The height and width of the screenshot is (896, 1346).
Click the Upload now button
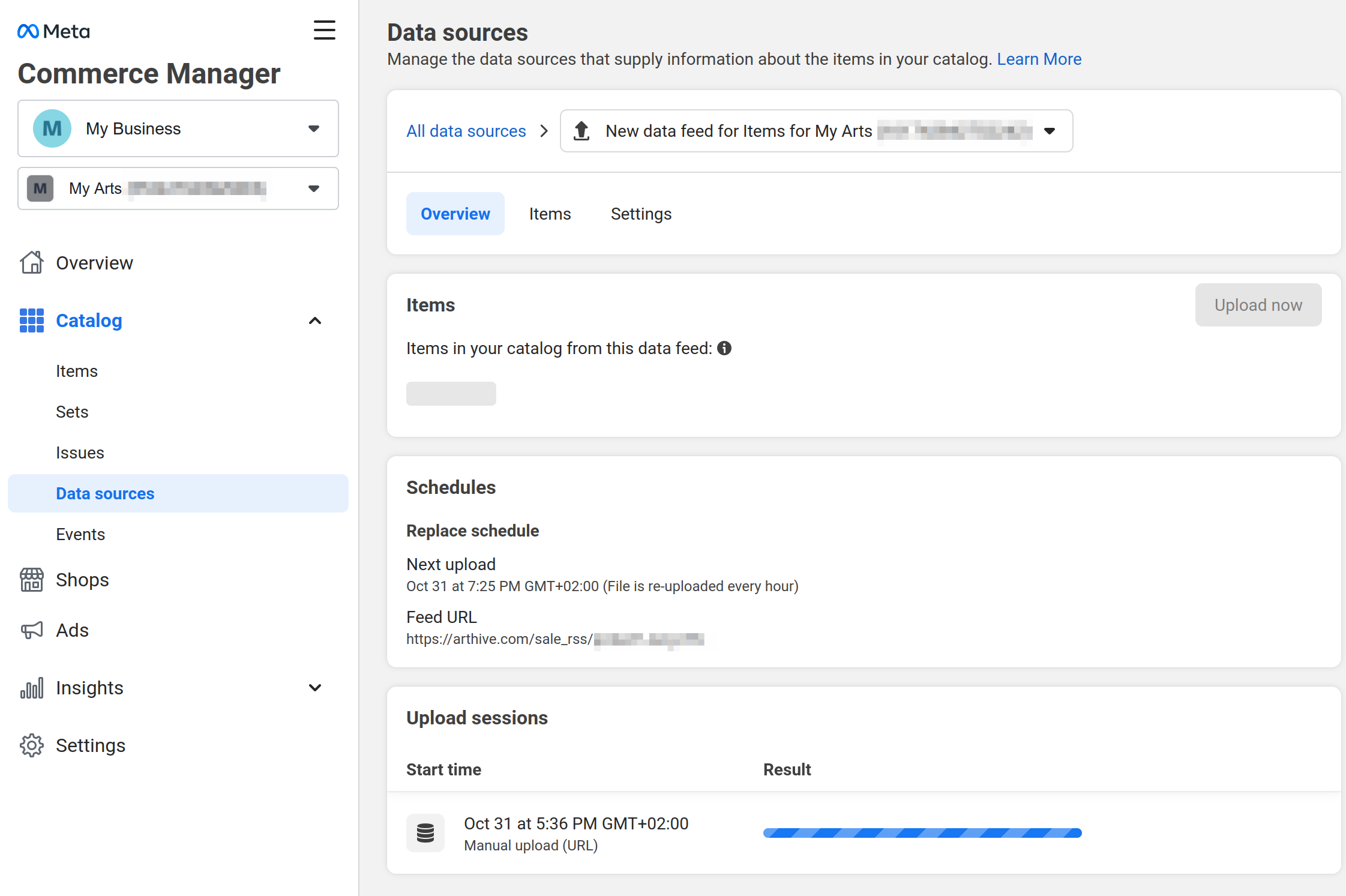coord(1258,305)
